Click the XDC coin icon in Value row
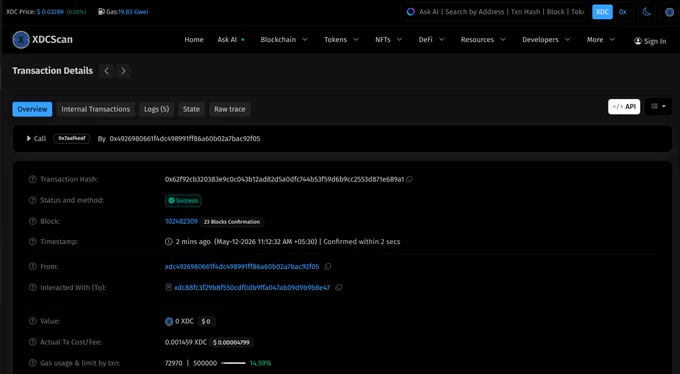680x374 pixels. coord(169,322)
